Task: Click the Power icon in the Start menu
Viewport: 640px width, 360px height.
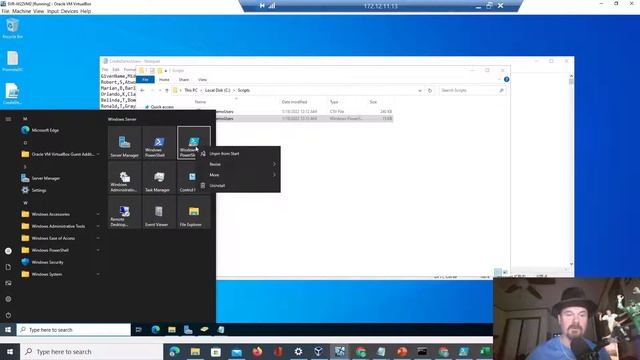Action: (x=8, y=315)
